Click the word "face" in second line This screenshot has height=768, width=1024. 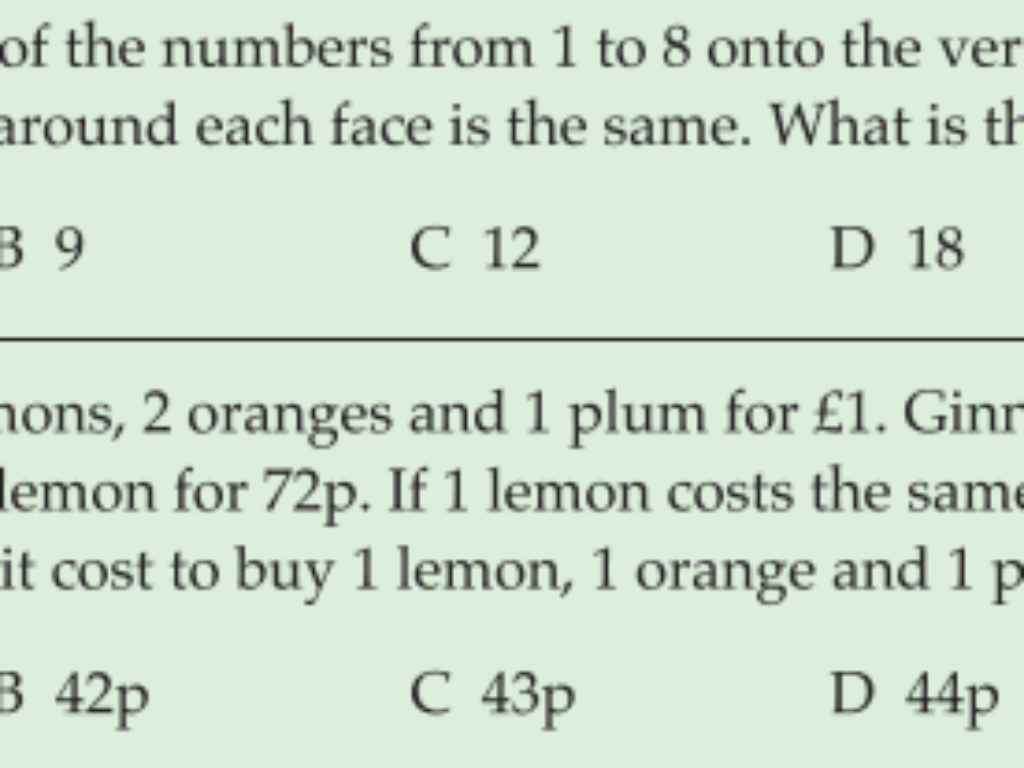click(x=382, y=125)
